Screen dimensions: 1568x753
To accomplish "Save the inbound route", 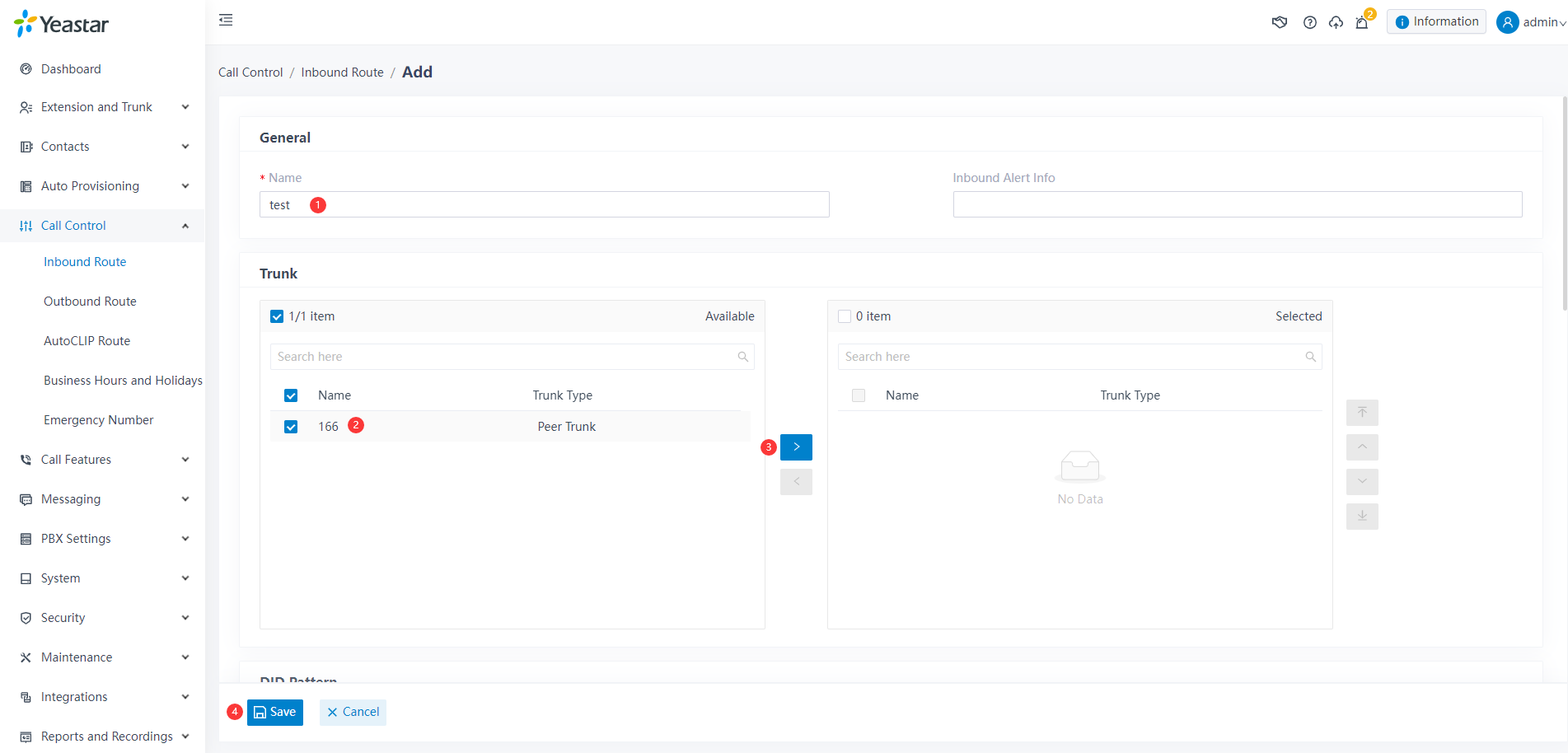I will [275, 712].
